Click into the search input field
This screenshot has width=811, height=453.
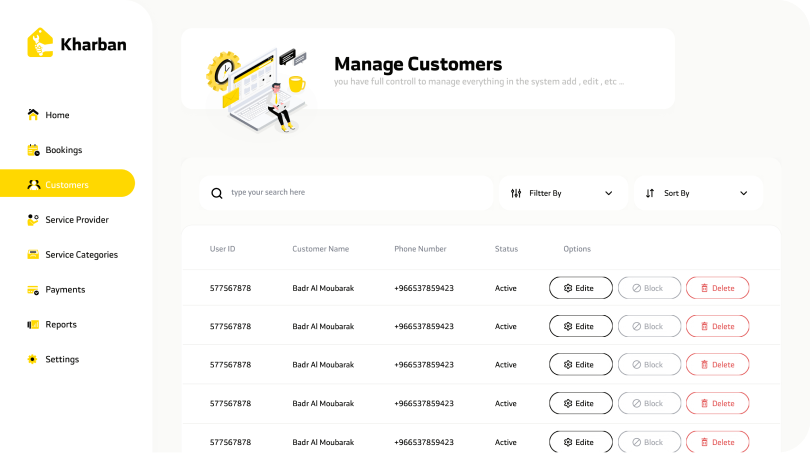click(355, 193)
